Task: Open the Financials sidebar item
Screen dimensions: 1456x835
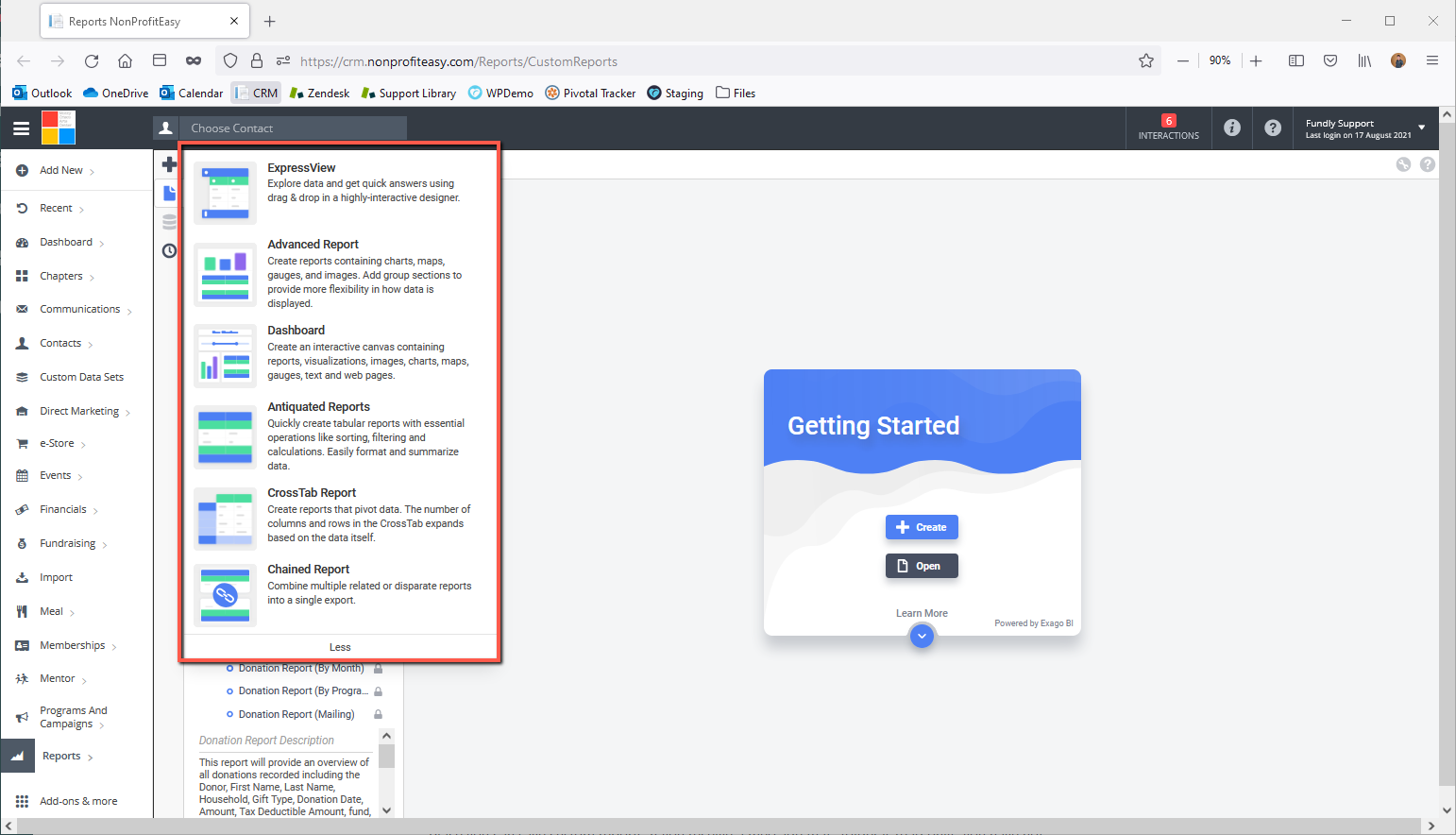Action: click(63, 510)
